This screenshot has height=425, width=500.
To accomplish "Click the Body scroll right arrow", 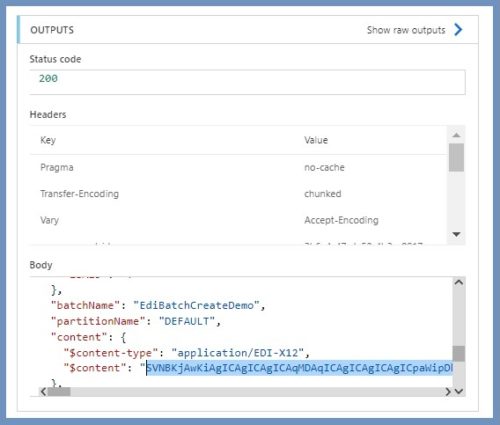I will point(448,391).
